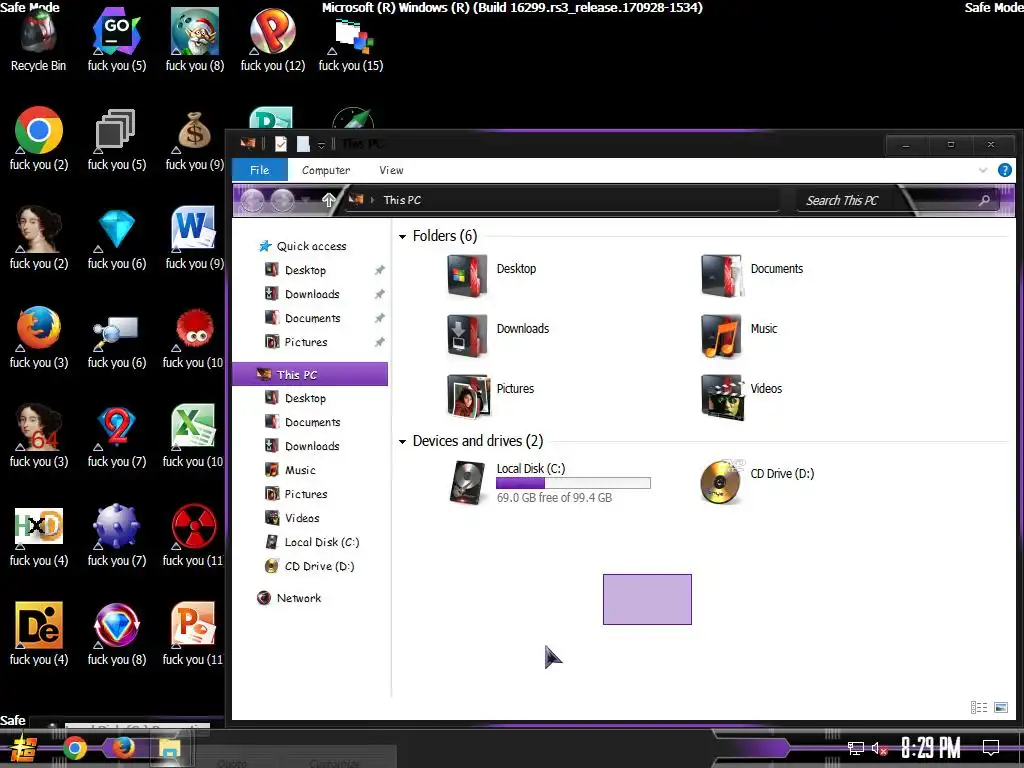Image resolution: width=1024 pixels, height=768 pixels.
Task: Select the red fuzzy ball desktop shortcut
Action: pos(194,337)
